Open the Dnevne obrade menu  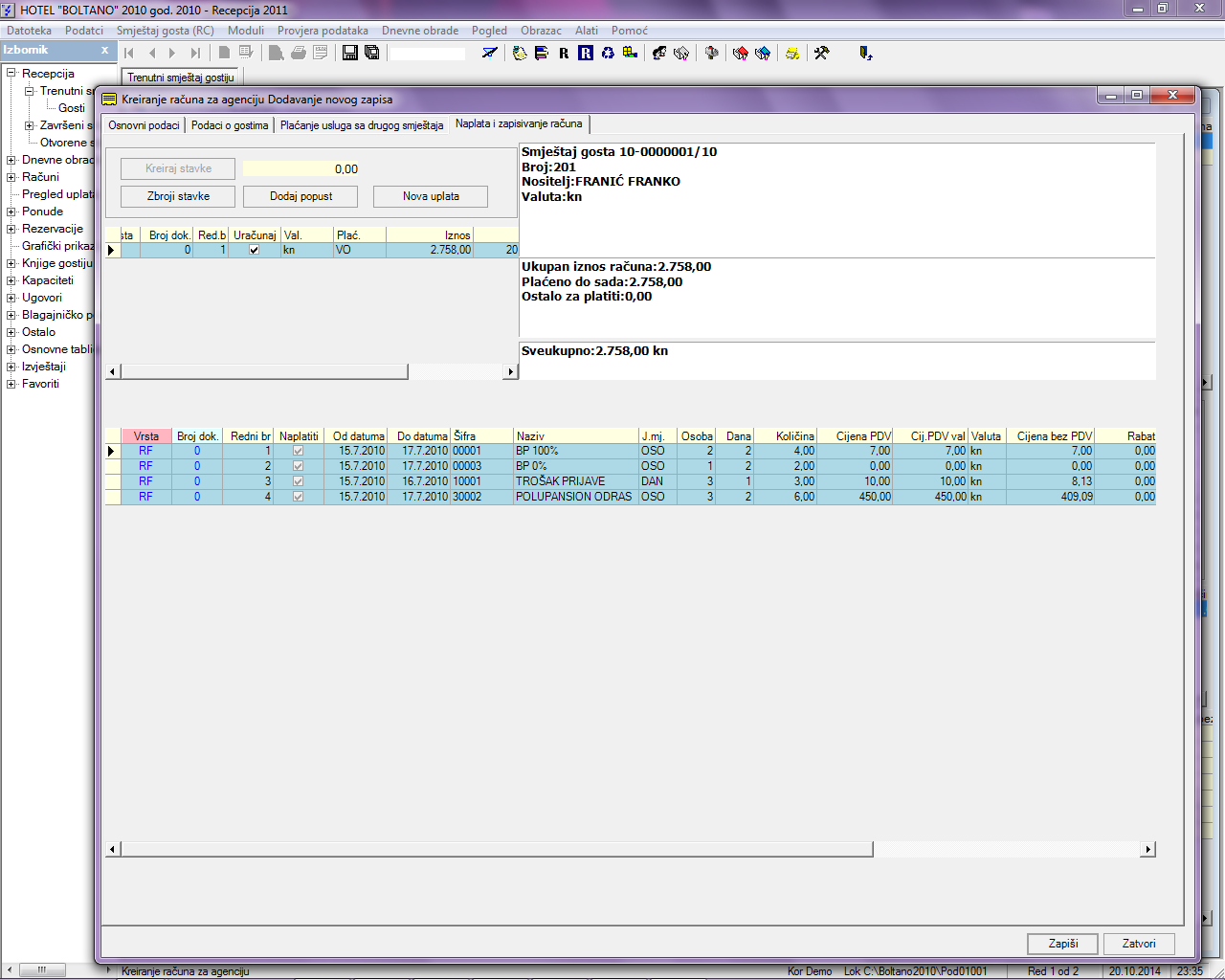pyautogui.click(x=419, y=31)
